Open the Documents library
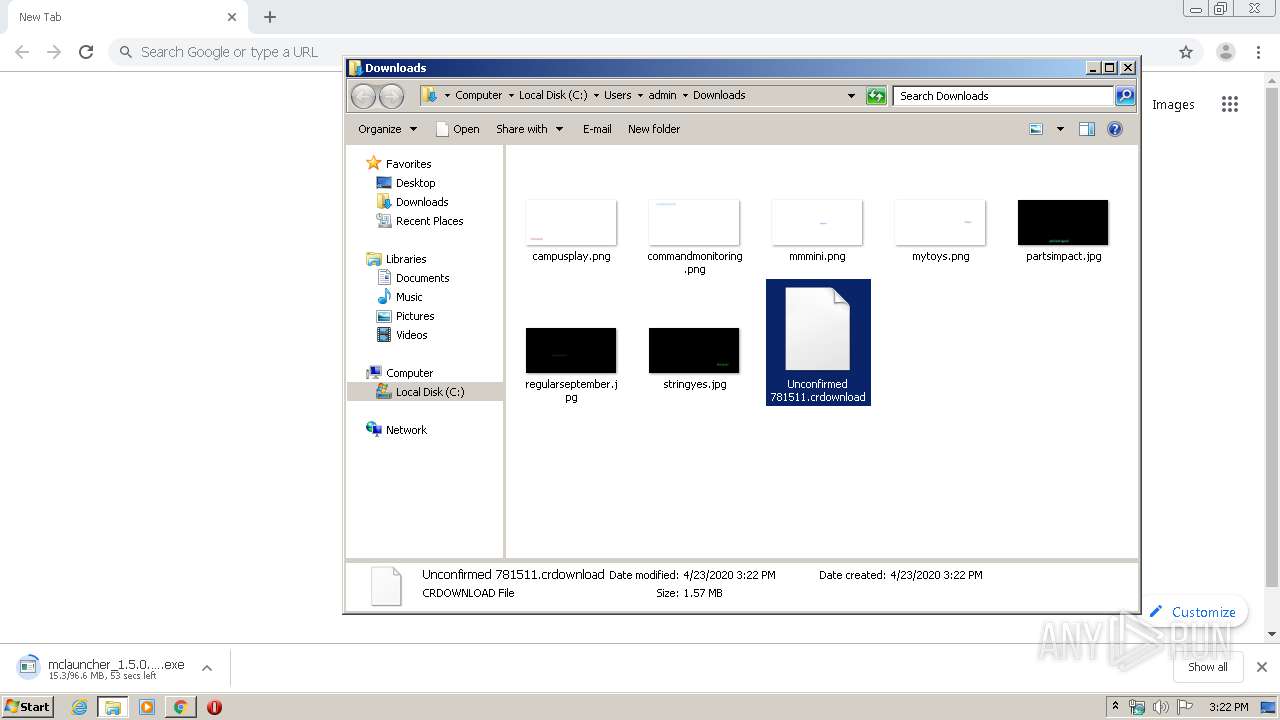Viewport: 1280px width, 720px height. [413, 278]
